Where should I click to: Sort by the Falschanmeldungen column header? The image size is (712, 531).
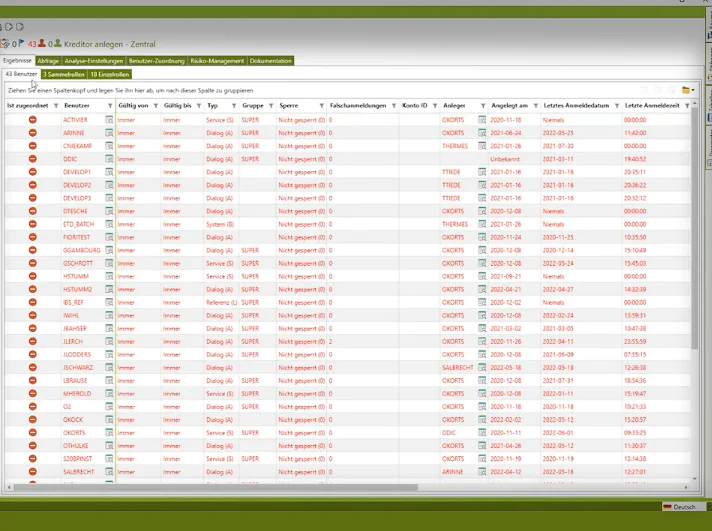click(358, 105)
